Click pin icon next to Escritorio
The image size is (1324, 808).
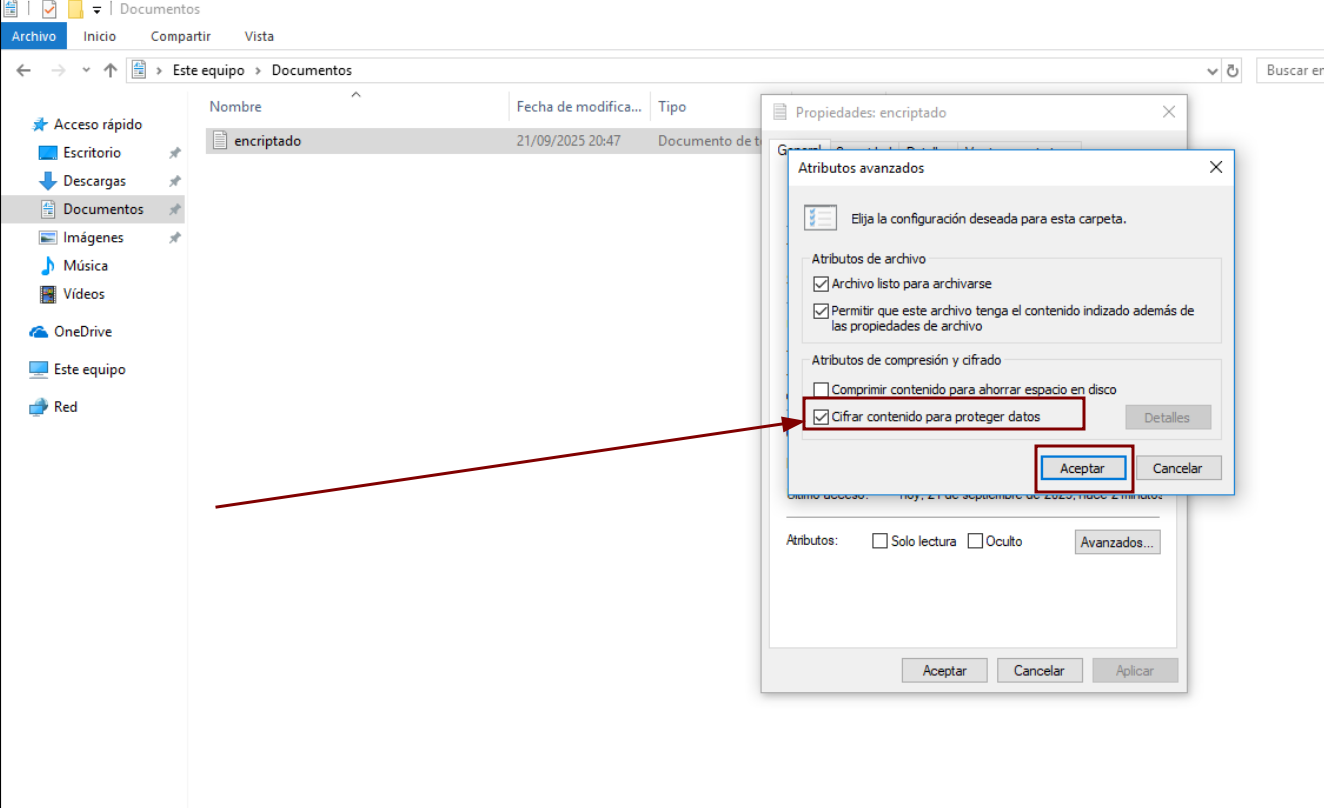[x=174, y=153]
